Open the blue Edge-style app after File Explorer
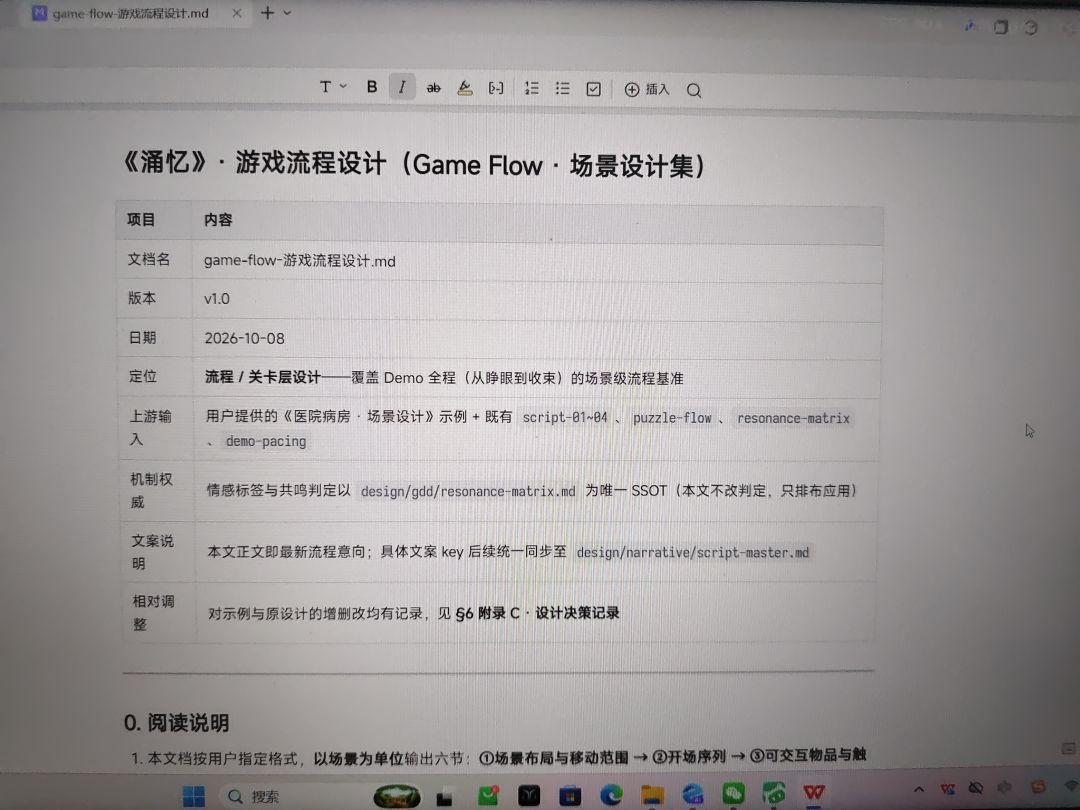 coord(693,796)
